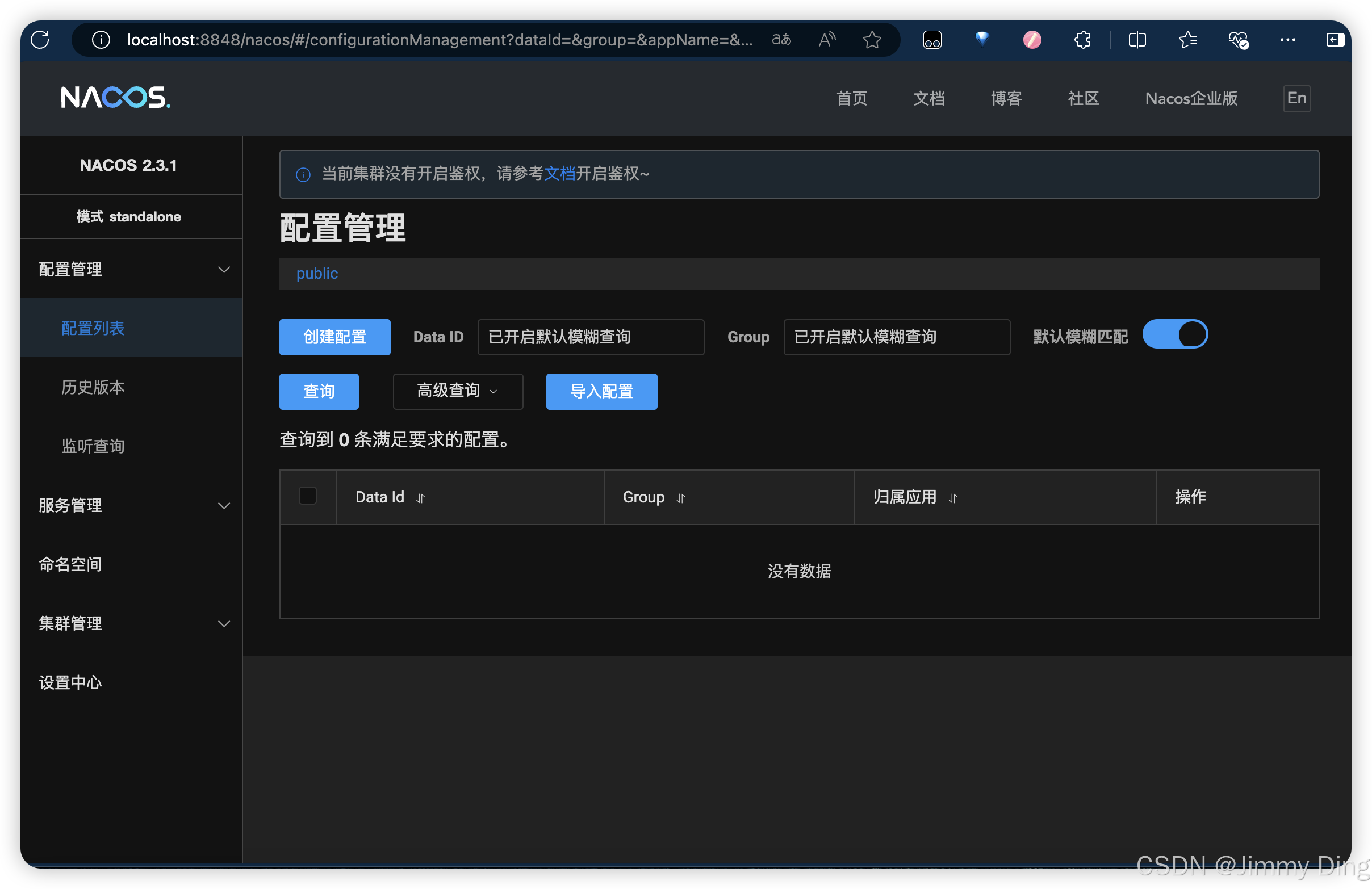Viewport: 1372px width, 889px height.
Task: Activate the read aloud icon
Action: pos(827,40)
